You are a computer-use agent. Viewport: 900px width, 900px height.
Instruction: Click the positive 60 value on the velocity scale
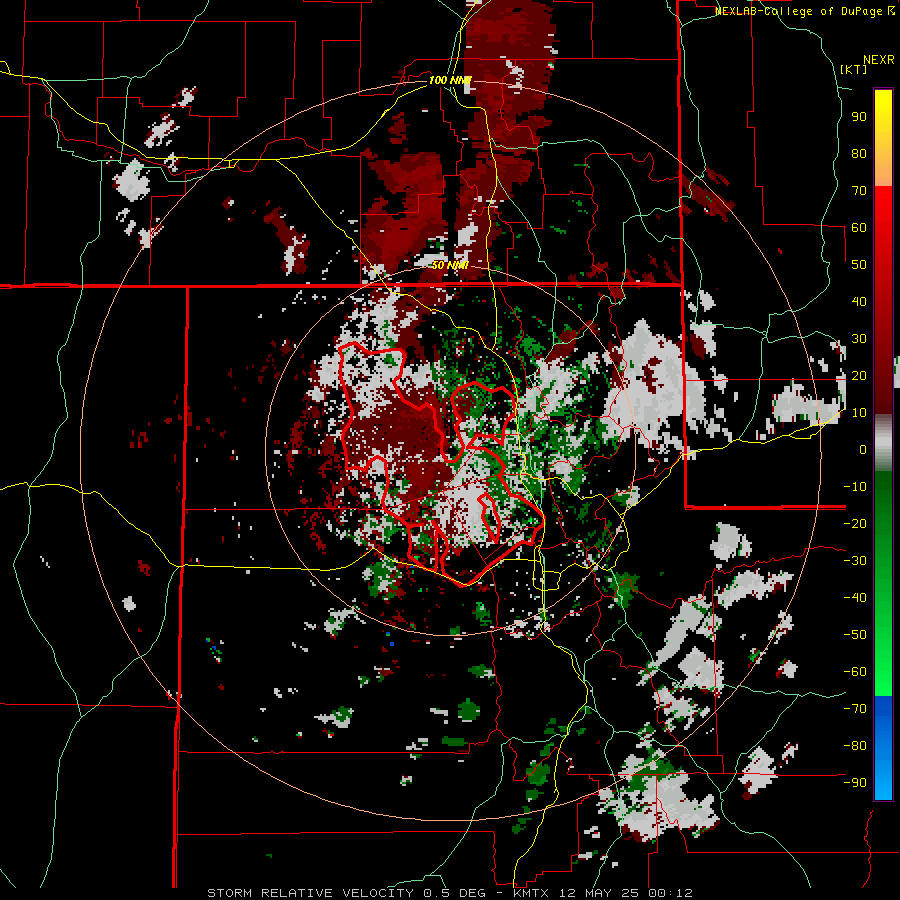(x=859, y=228)
